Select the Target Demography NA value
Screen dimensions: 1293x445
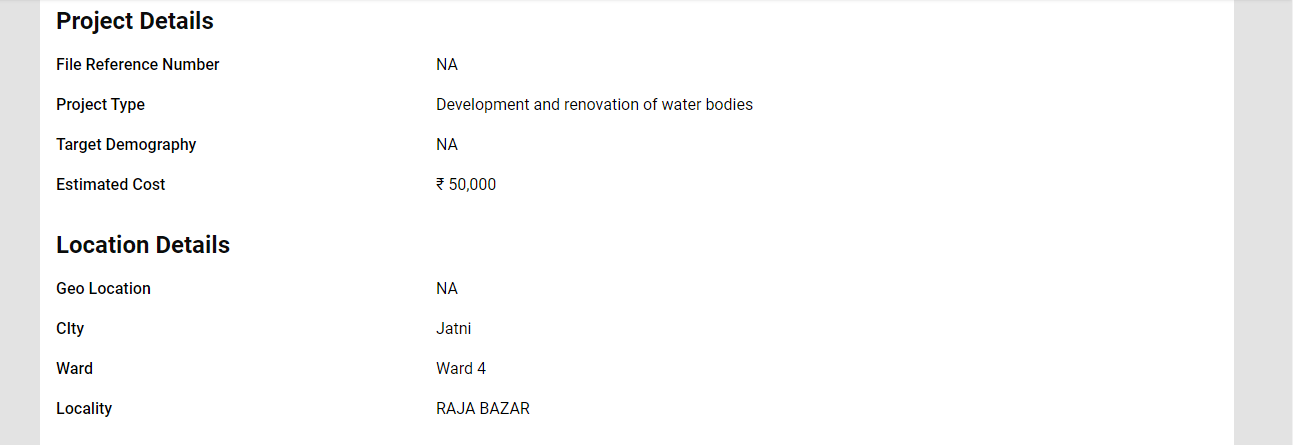(446, 145)
